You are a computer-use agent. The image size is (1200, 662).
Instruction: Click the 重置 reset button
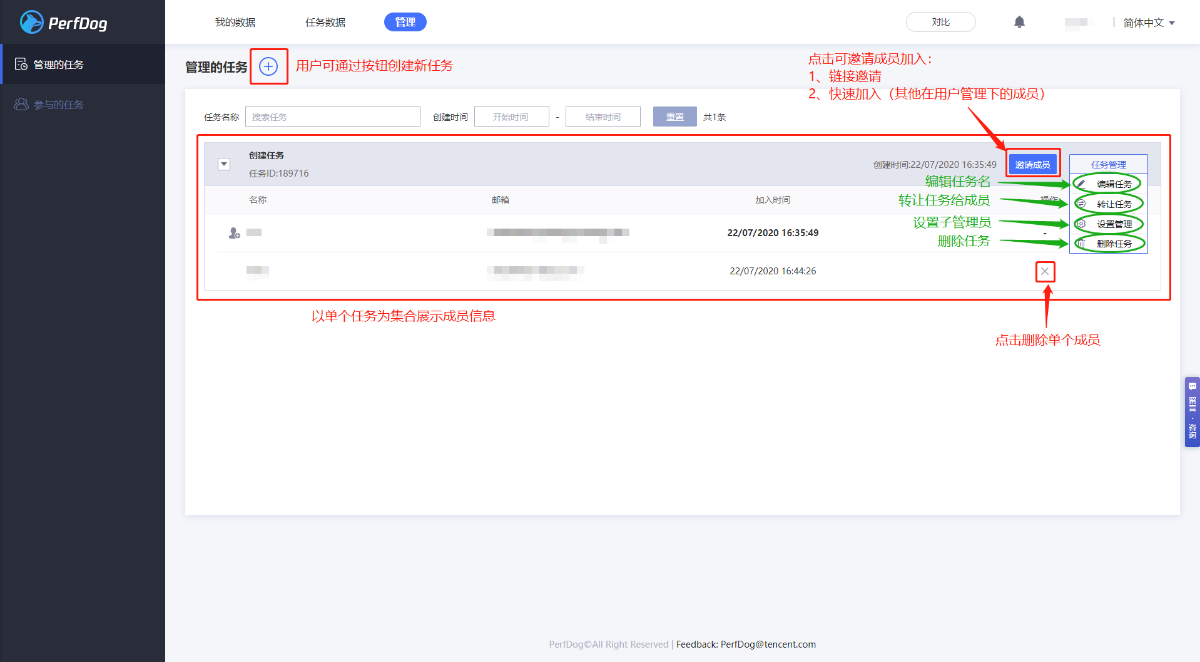(675, 117)
